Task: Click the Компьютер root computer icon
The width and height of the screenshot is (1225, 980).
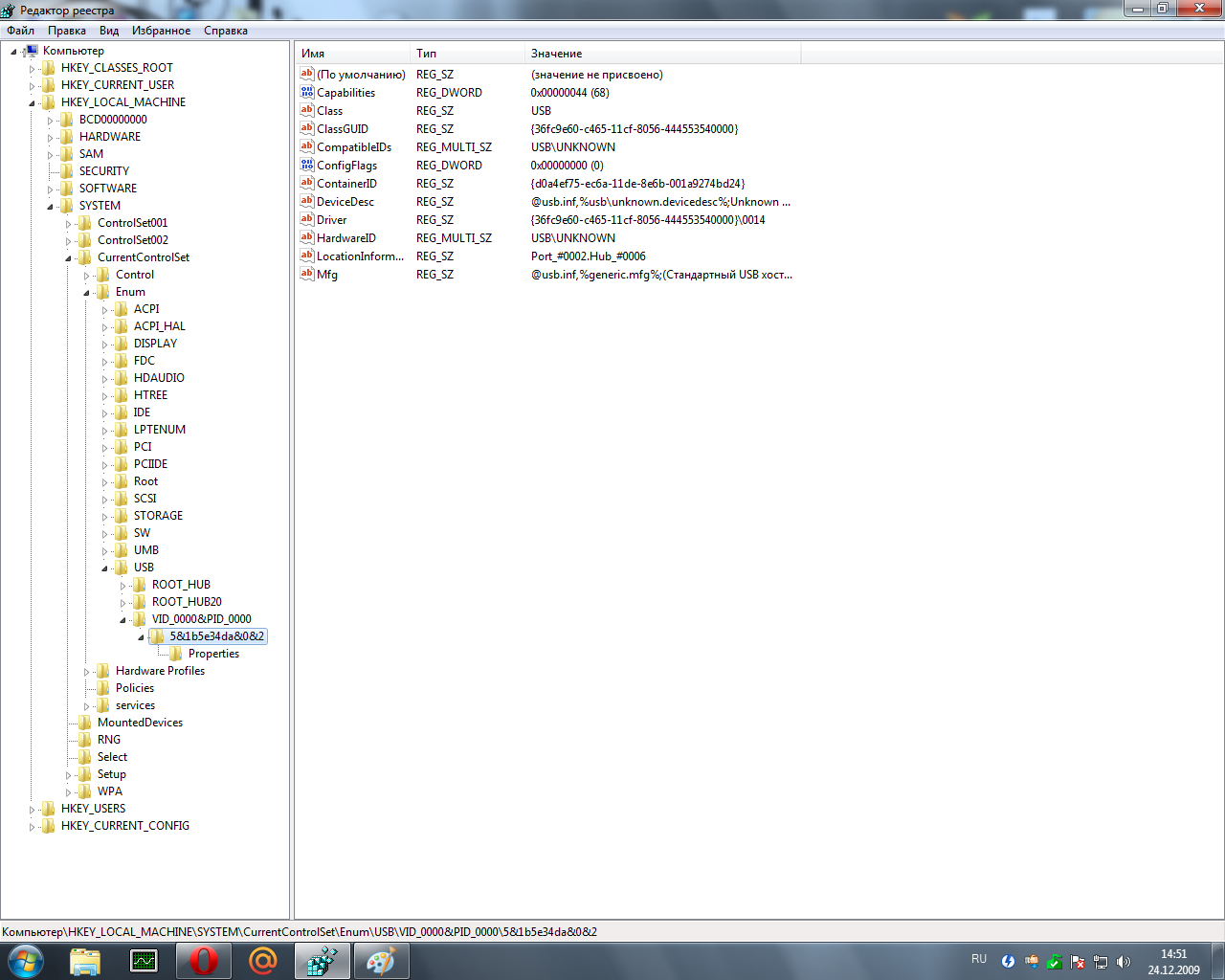Action: coord(31,51)
